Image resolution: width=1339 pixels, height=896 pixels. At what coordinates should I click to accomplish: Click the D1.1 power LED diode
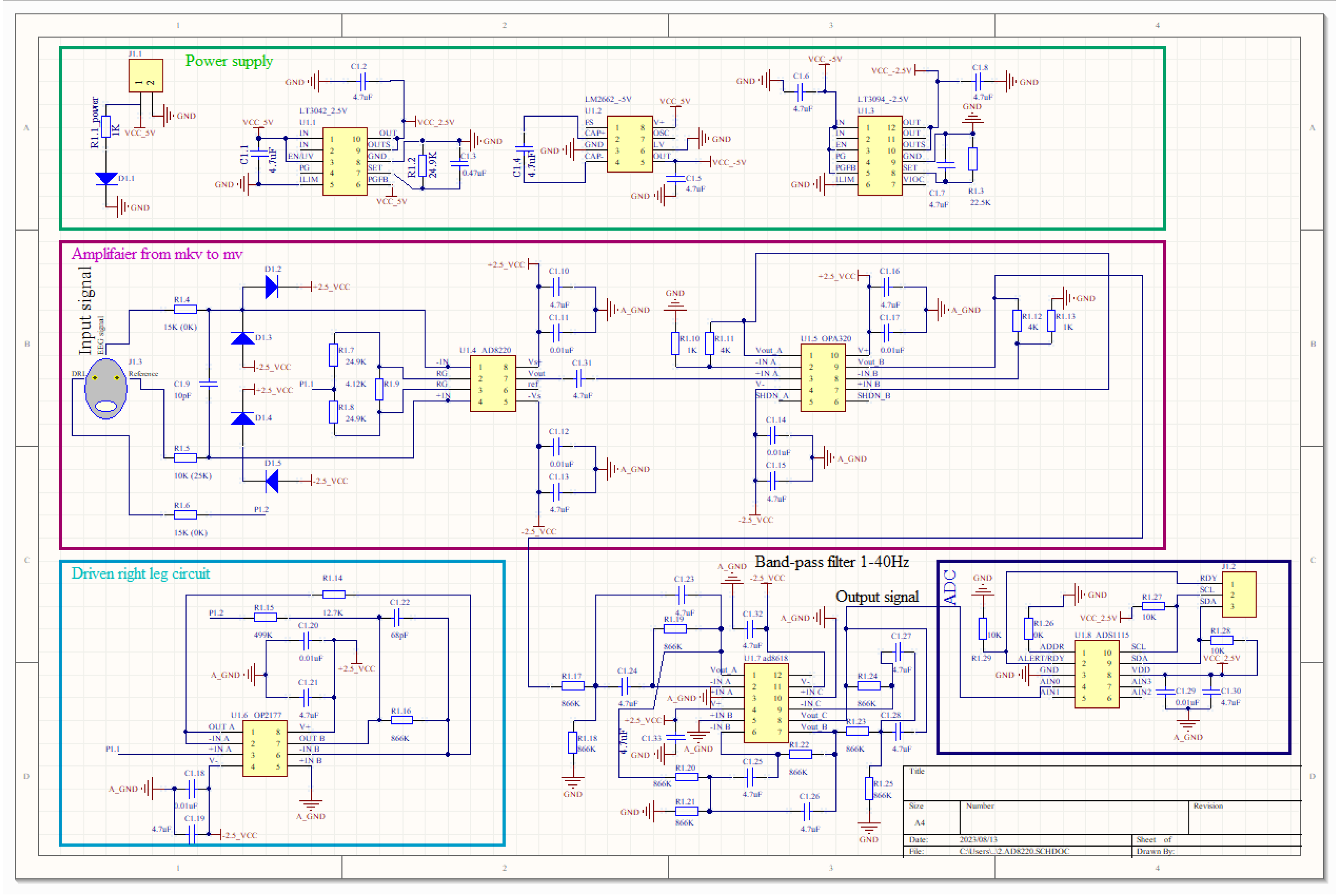pos(106,179)
